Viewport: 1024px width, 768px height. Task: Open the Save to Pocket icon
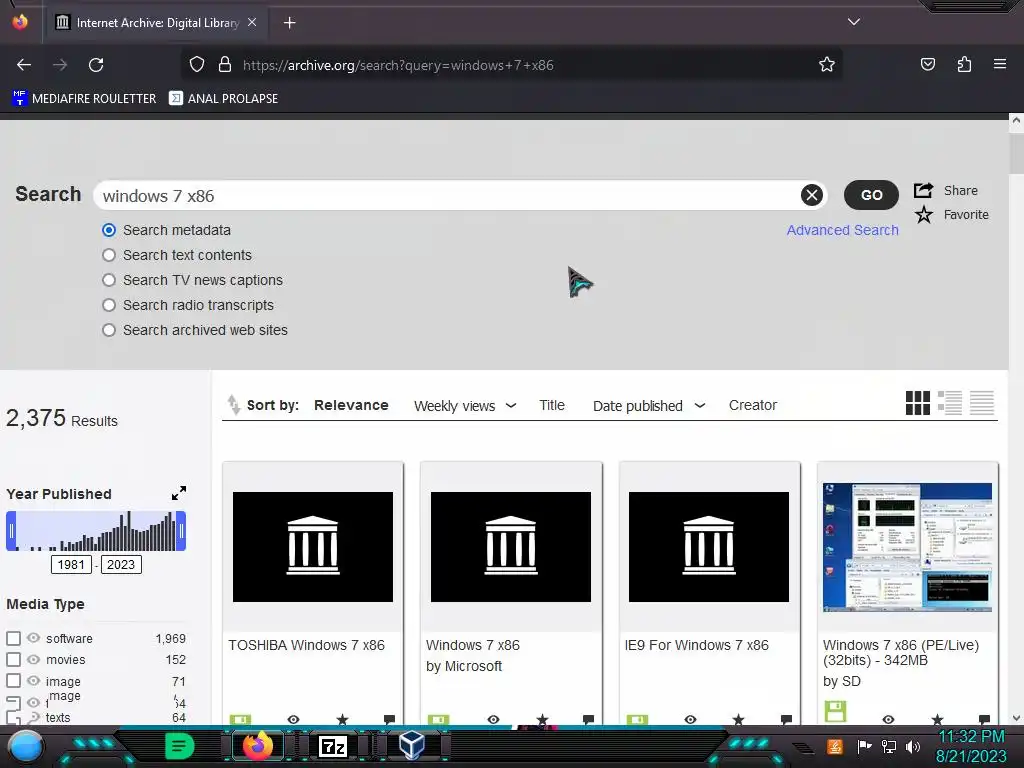click(927, 64)
